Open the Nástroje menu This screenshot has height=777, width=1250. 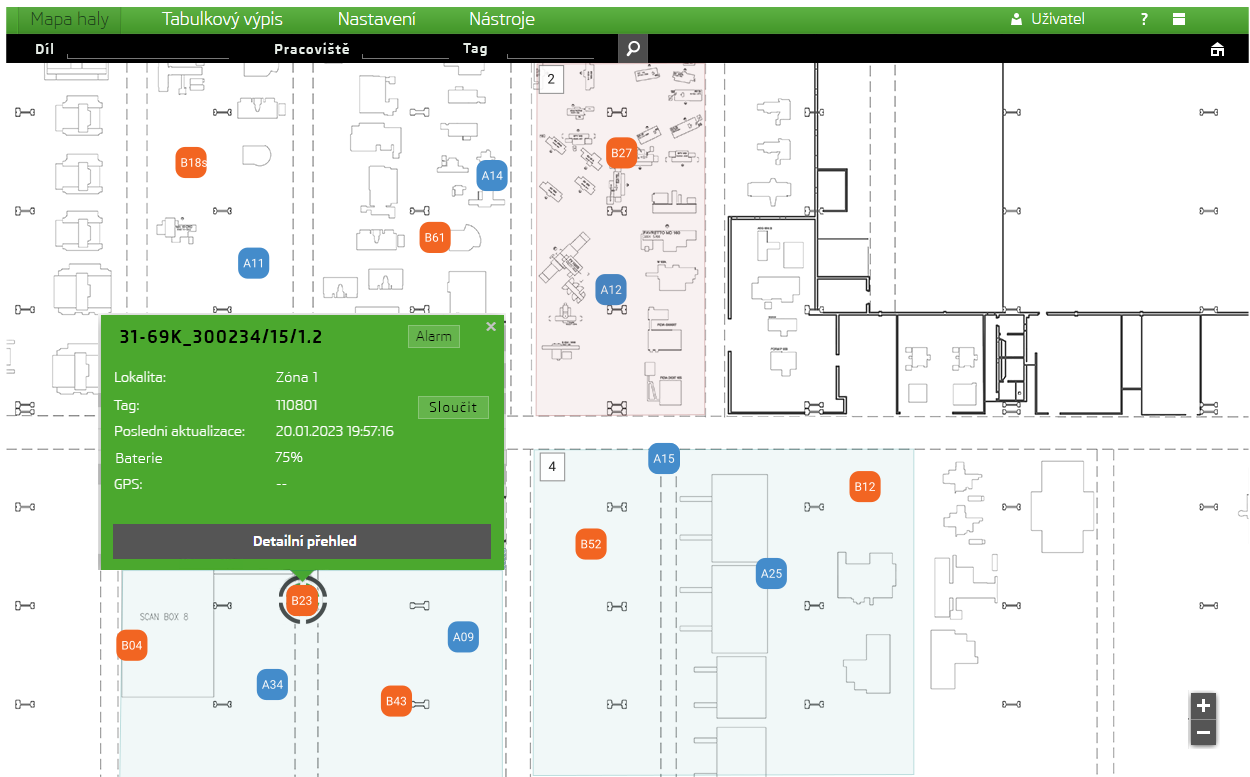tap(501, 19)
